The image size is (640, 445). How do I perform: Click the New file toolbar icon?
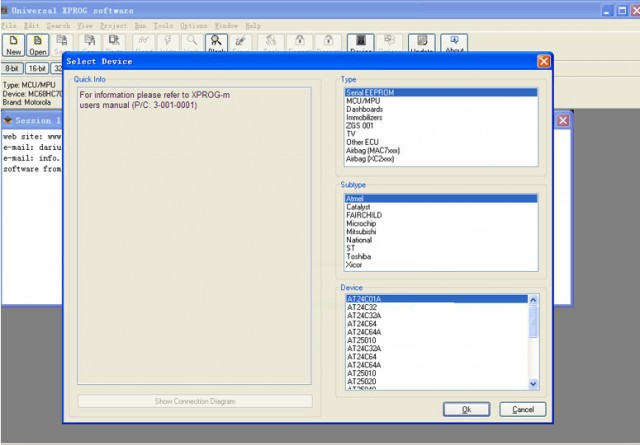tap(13, 45)
